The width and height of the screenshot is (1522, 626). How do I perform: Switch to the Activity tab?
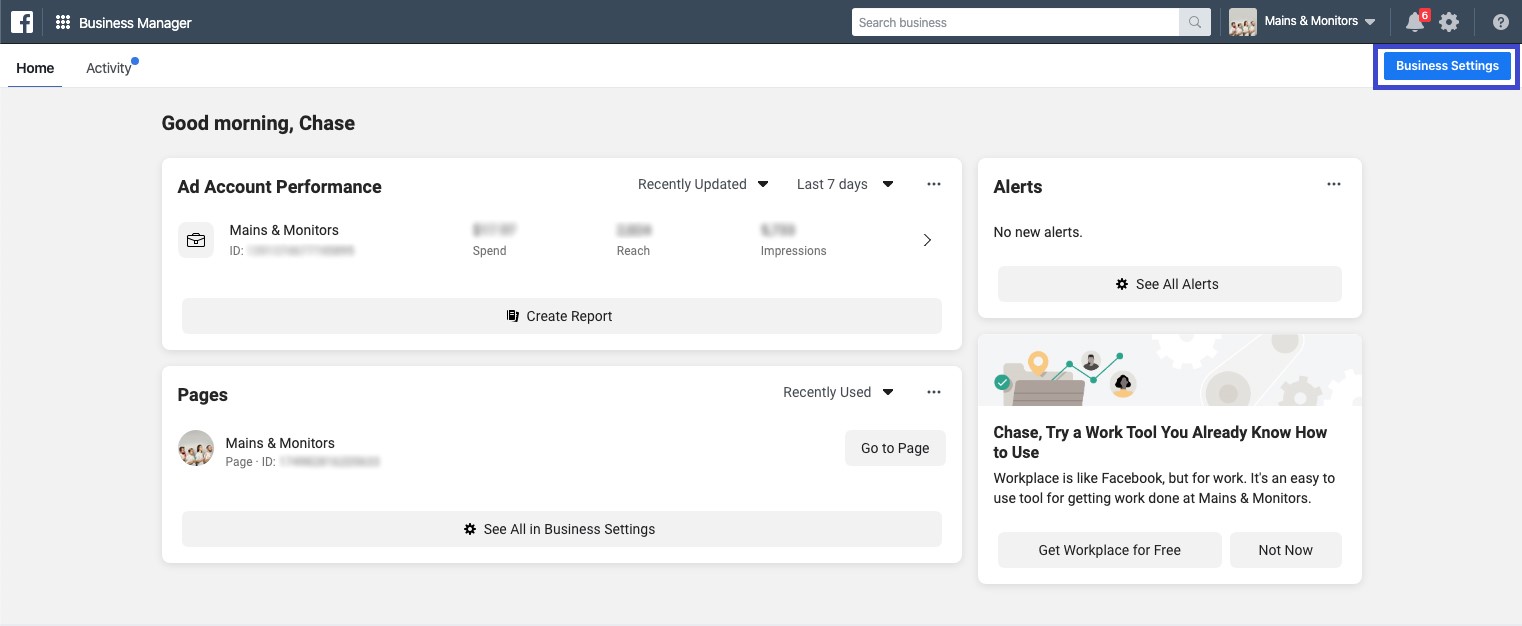pos(109,68)
